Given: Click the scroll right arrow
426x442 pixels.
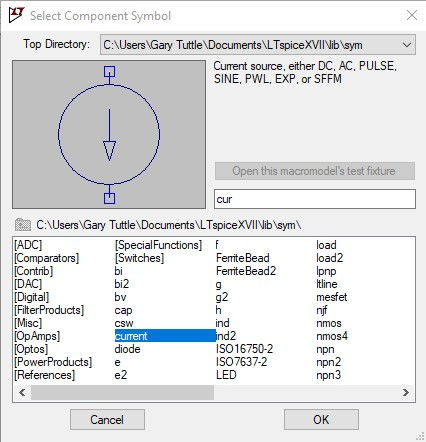Looking at the screenshot, I should 406,392.
